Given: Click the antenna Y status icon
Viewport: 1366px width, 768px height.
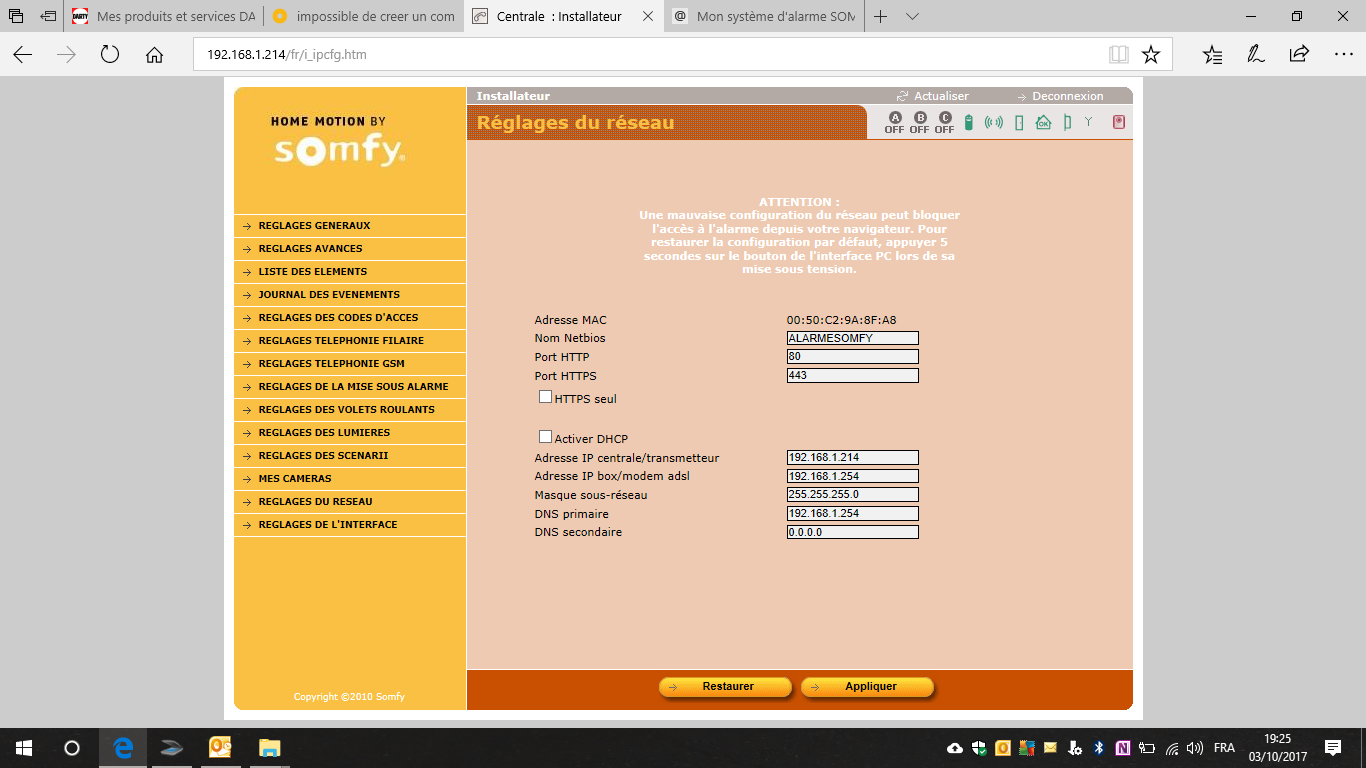Looking at the screenshot, I should coord(1089,122).
